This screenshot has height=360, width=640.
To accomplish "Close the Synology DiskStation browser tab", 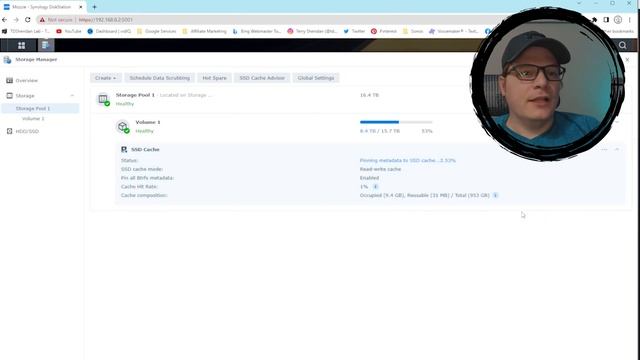I will click(x=81, y=7).
